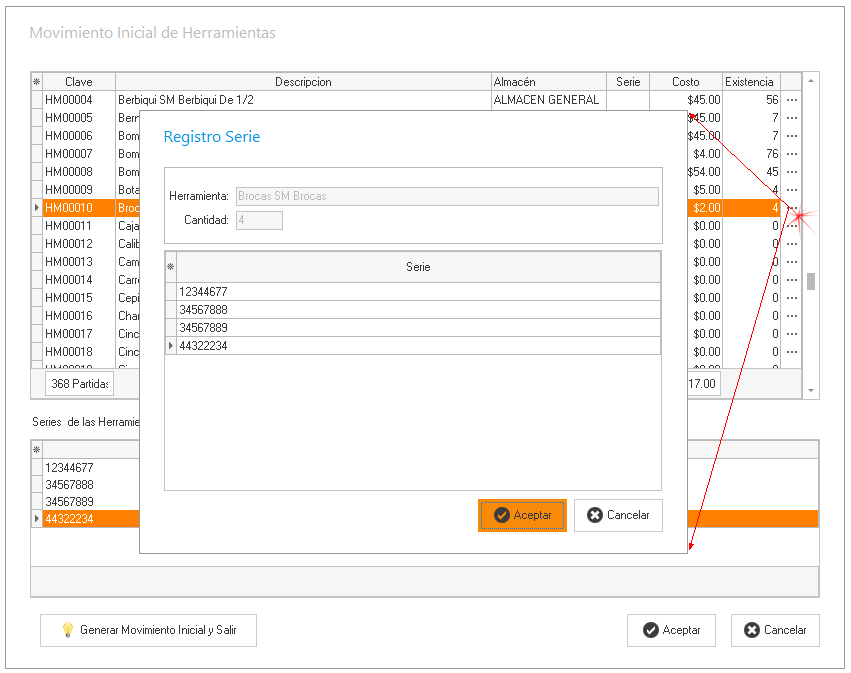Cancel the Registro Serie dialog
Image resolution: width=851 pixels, height=673 pixels.
coord(618,515)
